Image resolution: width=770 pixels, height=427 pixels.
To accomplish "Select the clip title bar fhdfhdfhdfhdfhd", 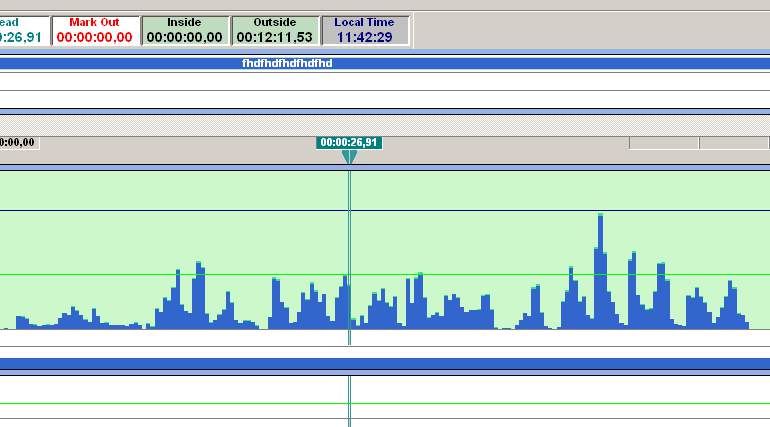I will coord(385,63).
